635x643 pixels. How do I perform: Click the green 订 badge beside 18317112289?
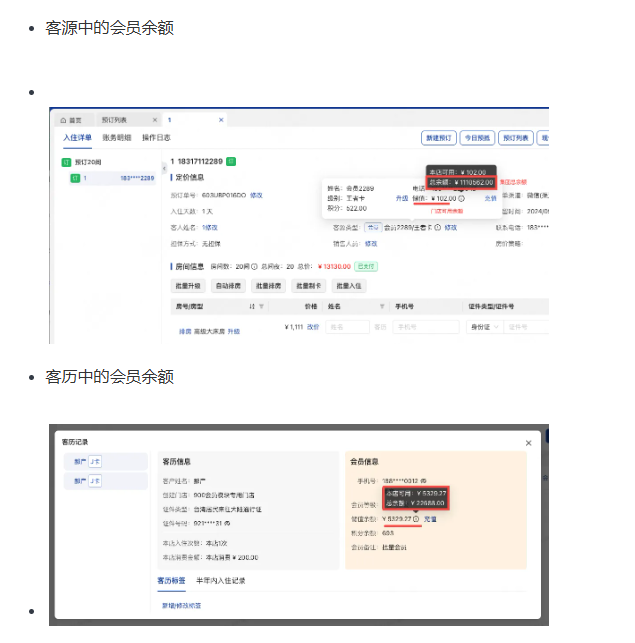pos(231,161)
